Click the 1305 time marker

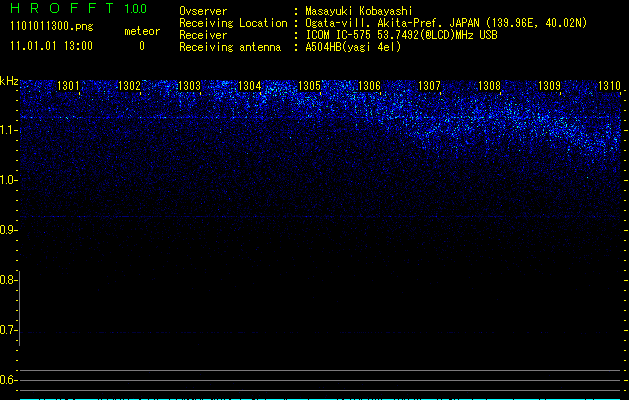coord(309,85)
